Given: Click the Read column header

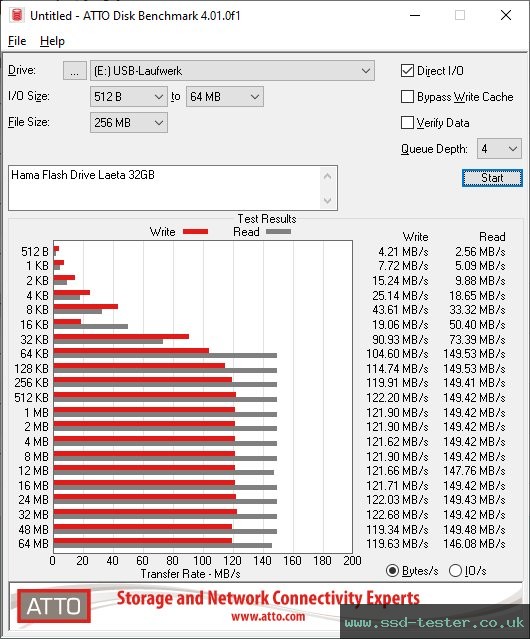Looking at the screenshot, I should point(492,237).
